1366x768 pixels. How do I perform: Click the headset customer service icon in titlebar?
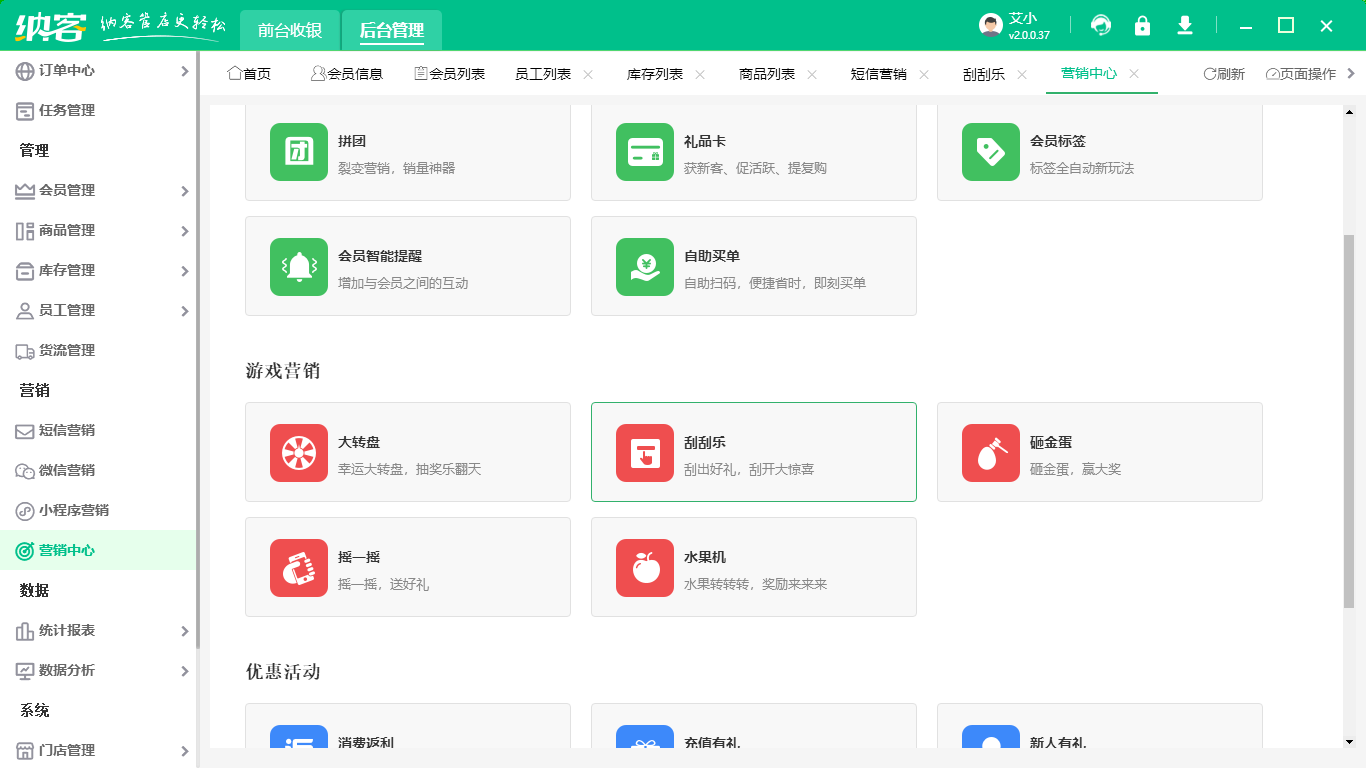pyautogui.click(x=1102, y=26)
